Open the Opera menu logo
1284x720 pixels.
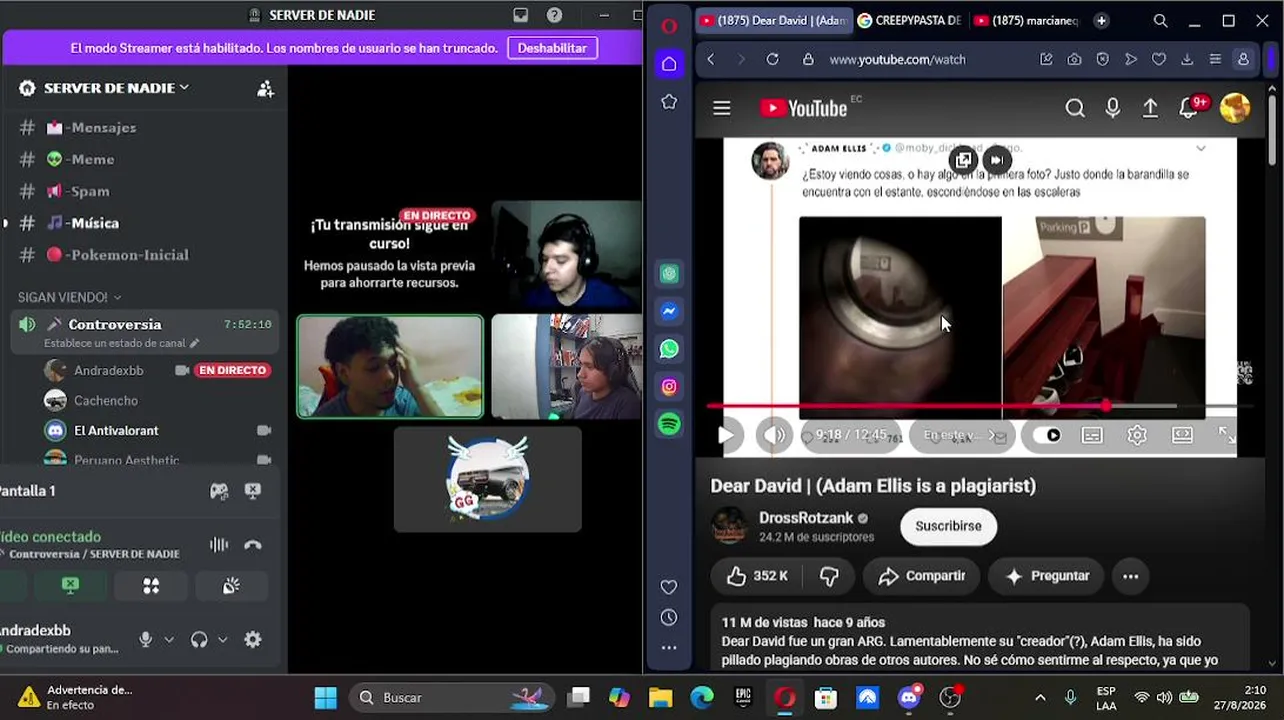click(669, 26)
